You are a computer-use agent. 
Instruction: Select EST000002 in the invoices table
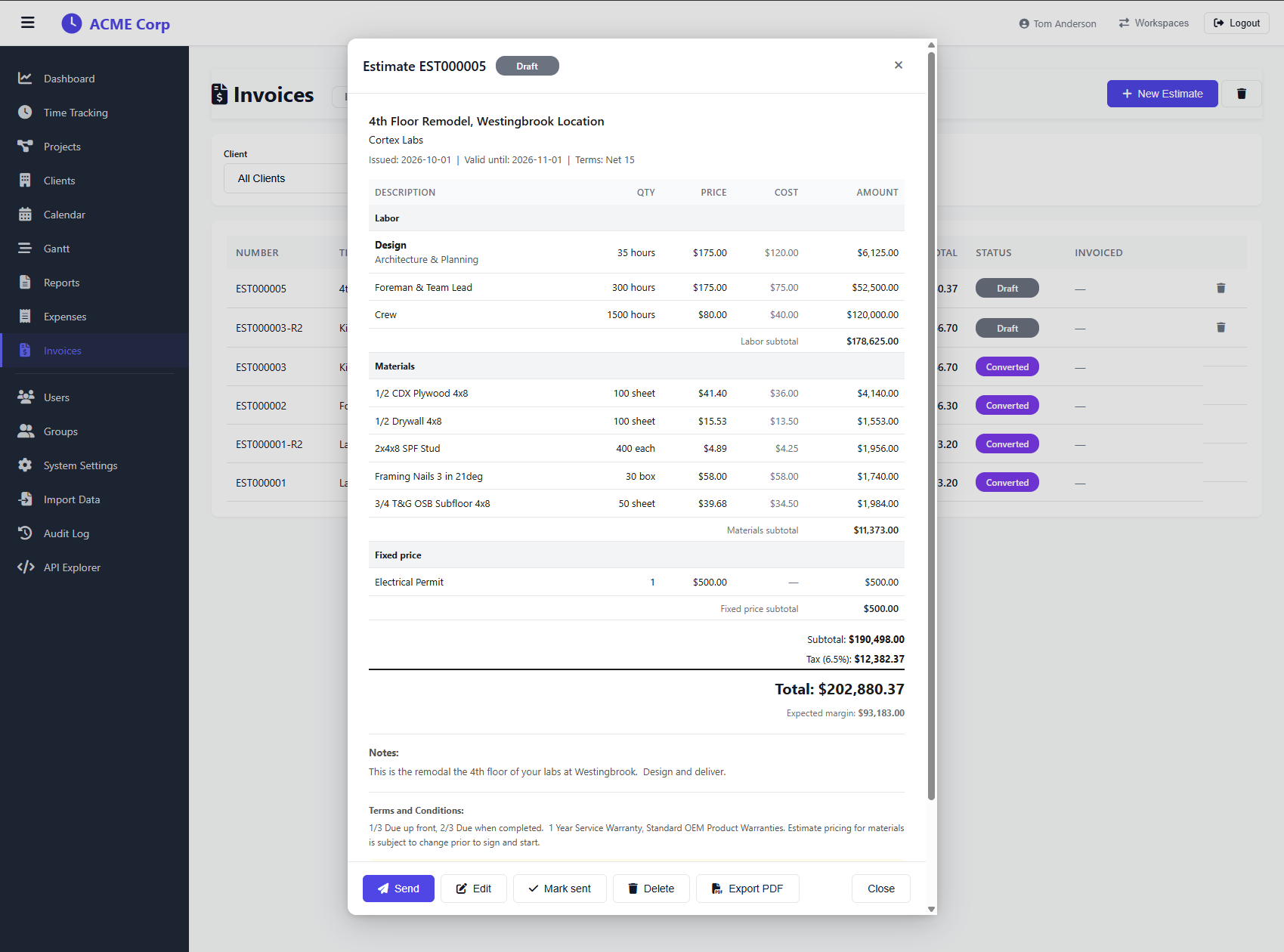point(261,406)
